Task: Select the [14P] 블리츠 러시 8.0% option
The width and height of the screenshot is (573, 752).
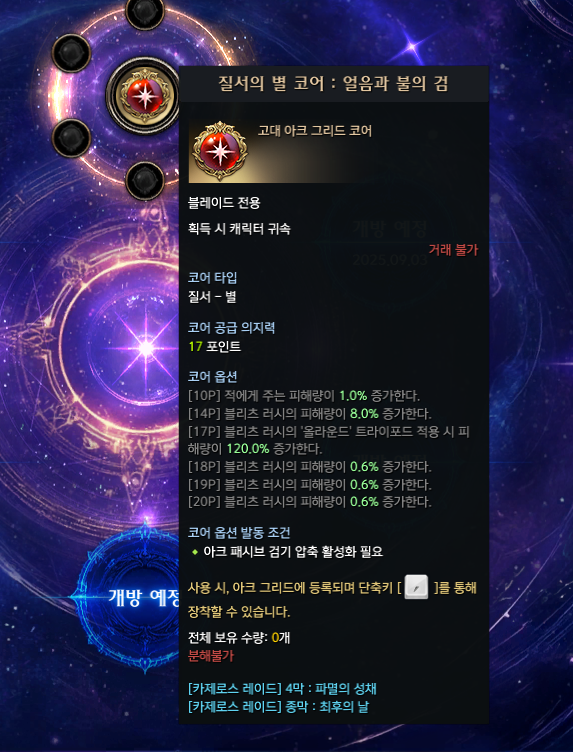Action: click(x=310, y=413)
